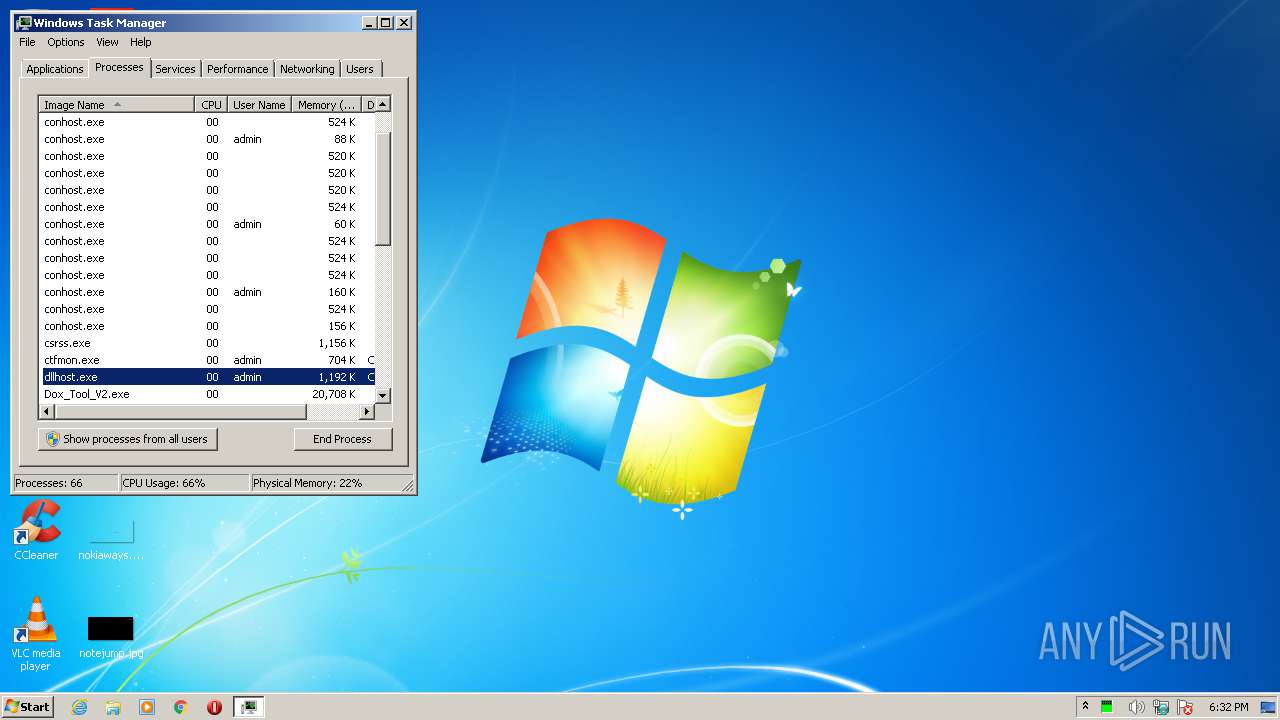Open the volume speaker tray icon
The image size is (1280, 720).
point(1135,707)
